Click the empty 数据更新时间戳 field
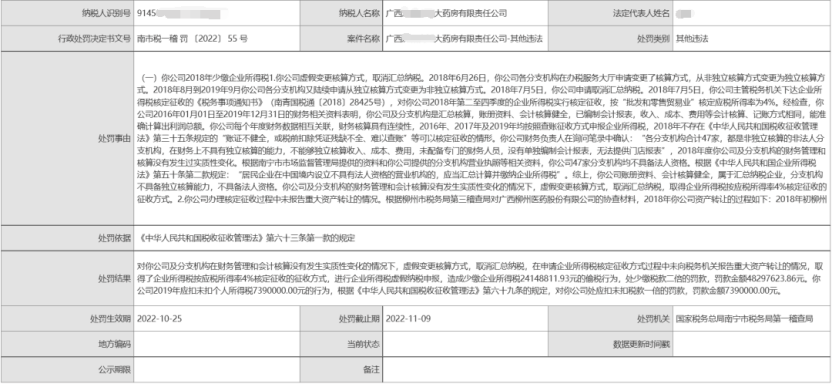 (x=752, y=344)
